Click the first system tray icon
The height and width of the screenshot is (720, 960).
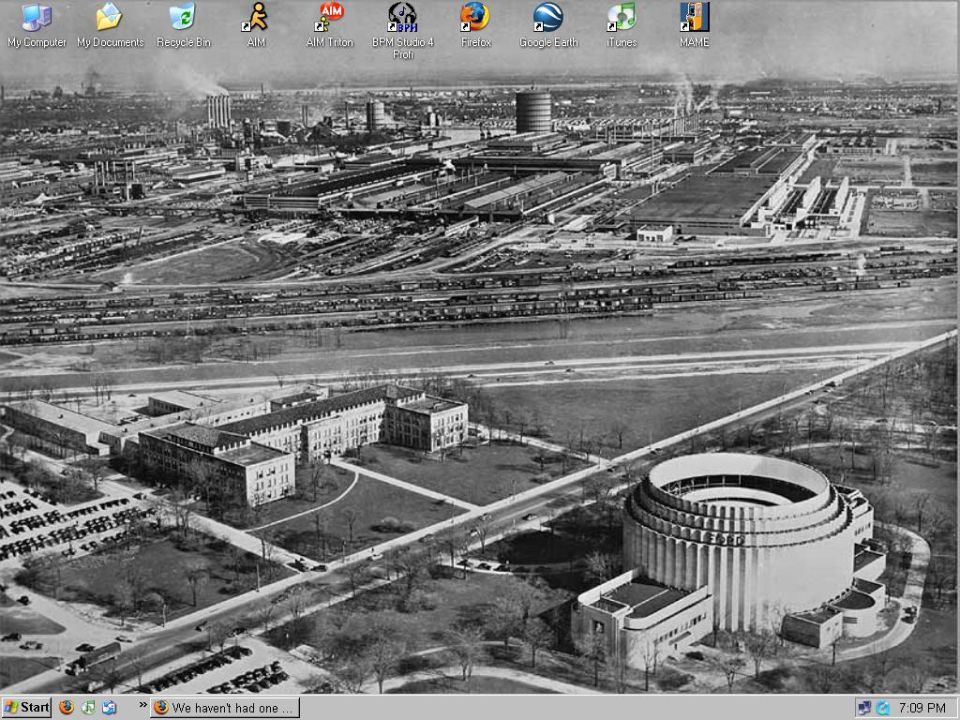[864, 708]
